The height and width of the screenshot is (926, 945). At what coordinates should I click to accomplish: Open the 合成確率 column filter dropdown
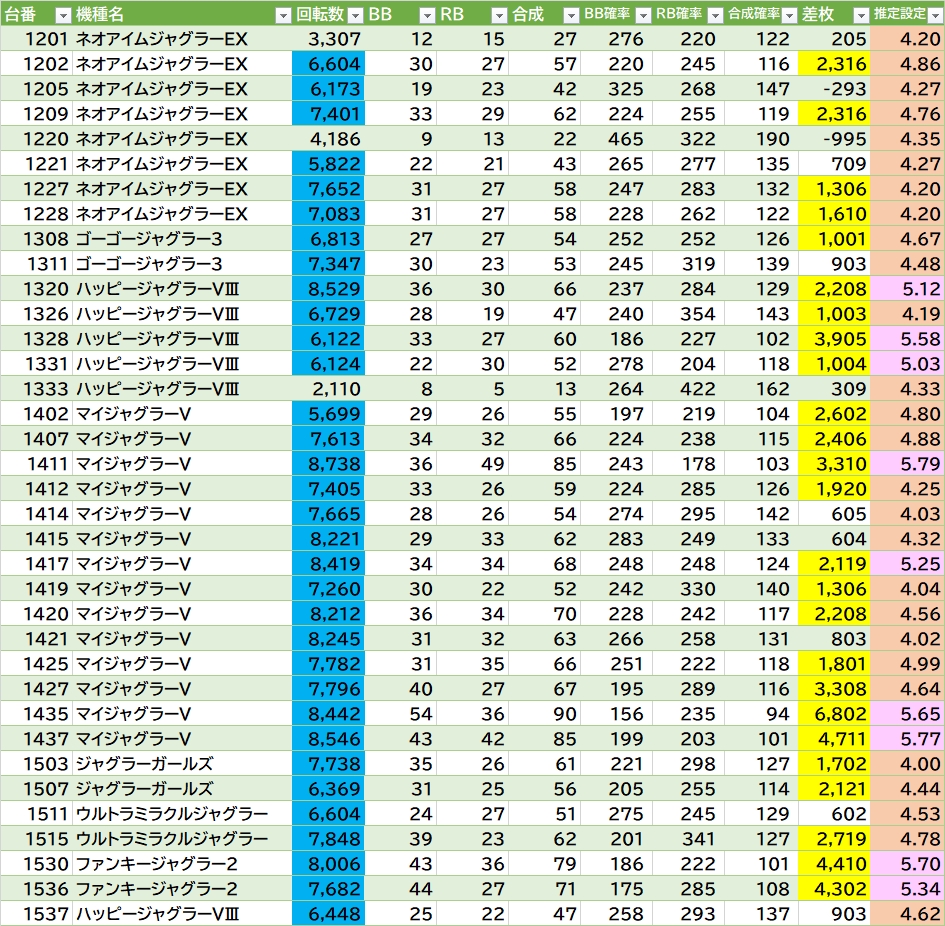click(788, 16)
